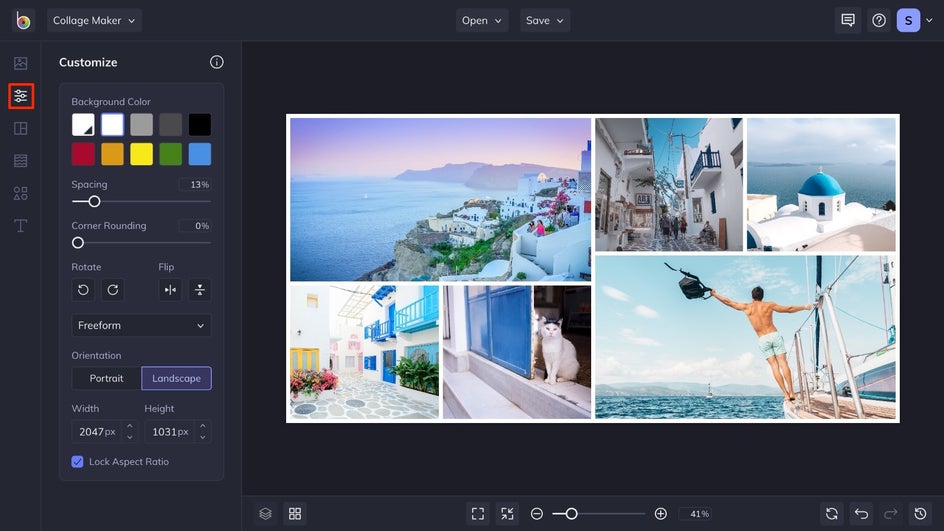Redo the last action
This screenshot has height=531, width=944.
891,514
